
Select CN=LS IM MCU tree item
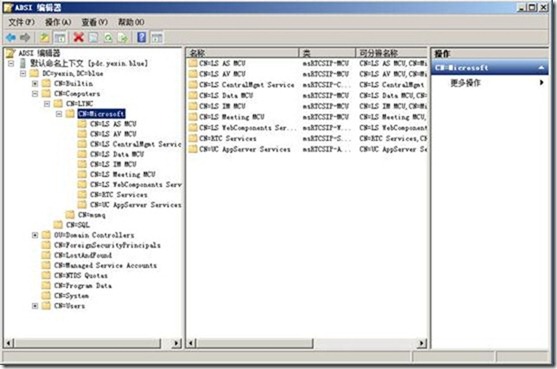click(x=113, y=164)
